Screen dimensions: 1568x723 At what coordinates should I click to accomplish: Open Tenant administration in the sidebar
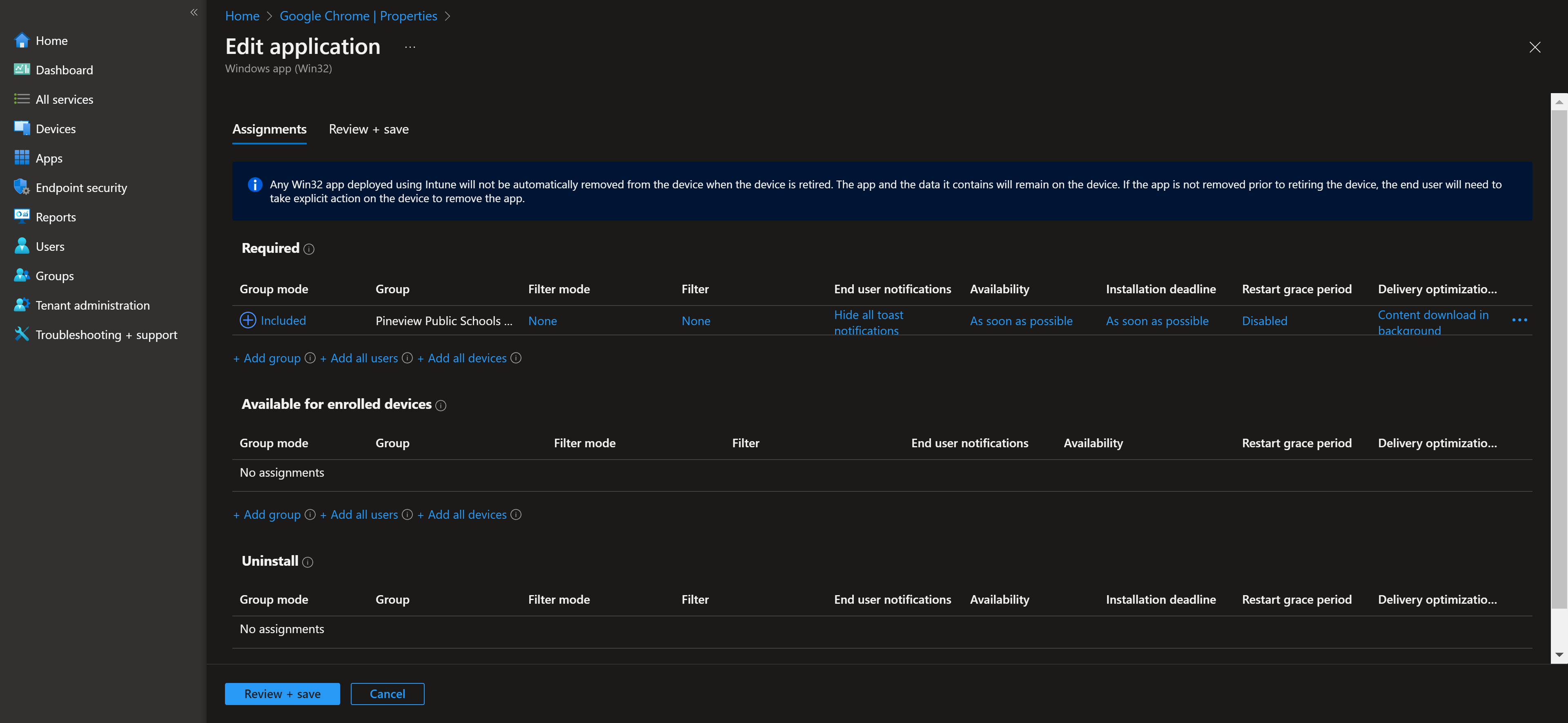pyautogui.click(x=93, y=305)
